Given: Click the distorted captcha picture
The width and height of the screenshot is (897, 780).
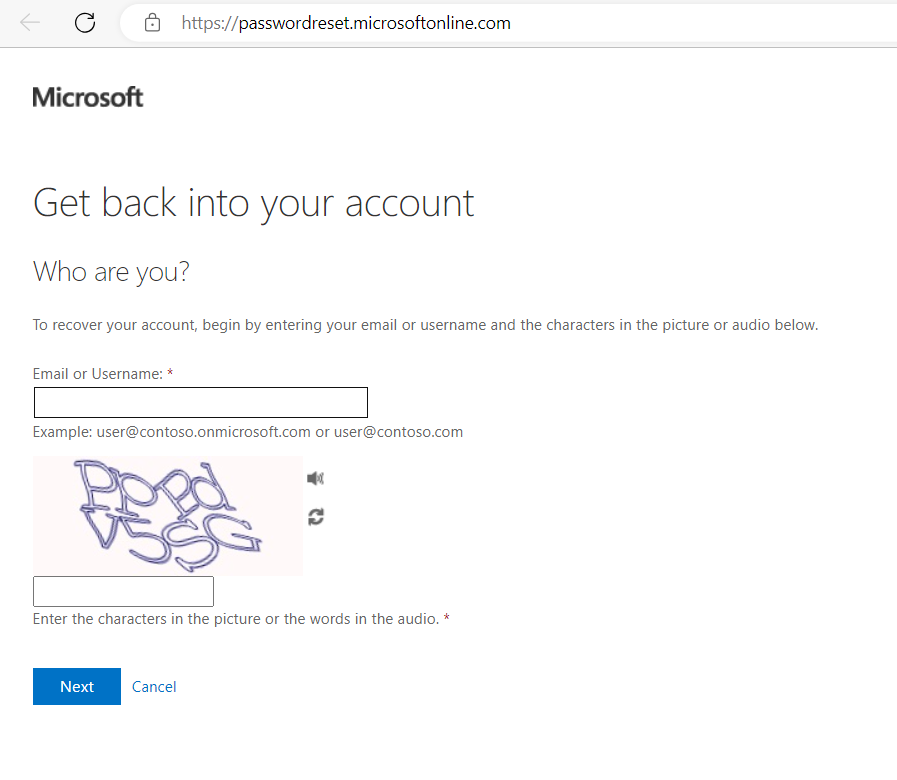Looking at the screenshot, I should (x=168, y=516).
